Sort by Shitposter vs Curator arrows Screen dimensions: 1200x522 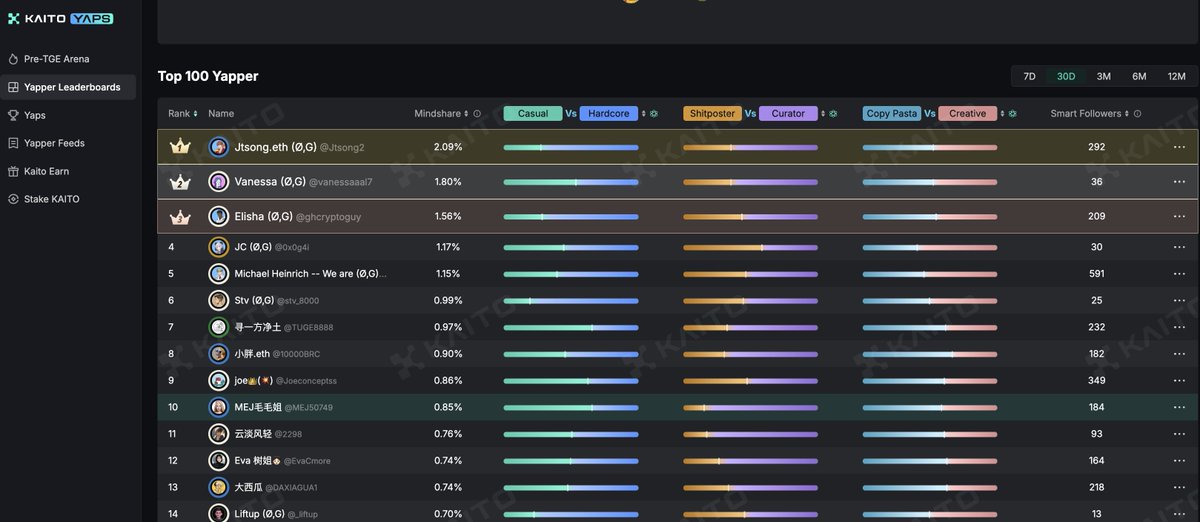[823, 114]
